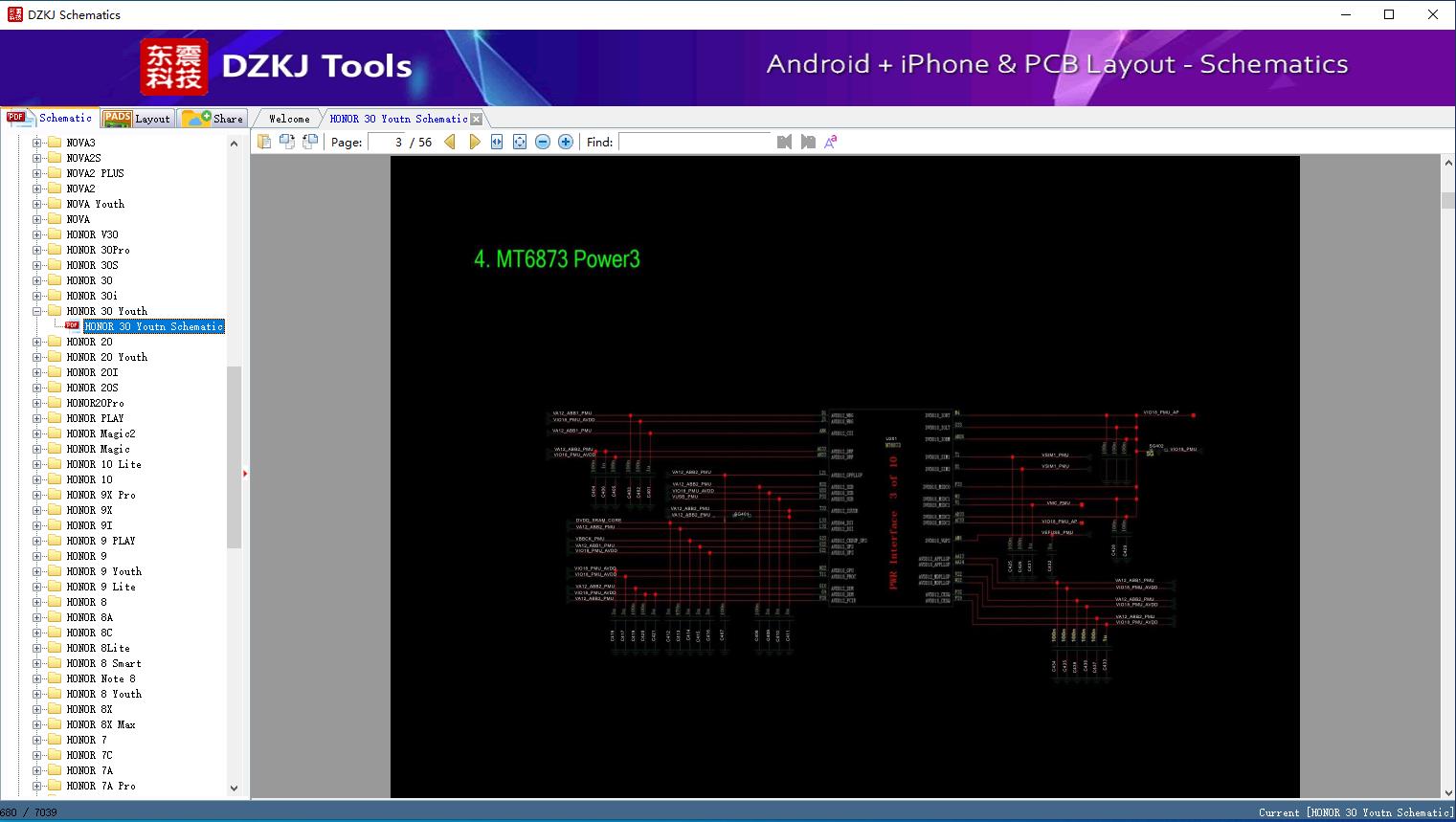Collapse the left tree panel with the red arrow

click(245, 474)
